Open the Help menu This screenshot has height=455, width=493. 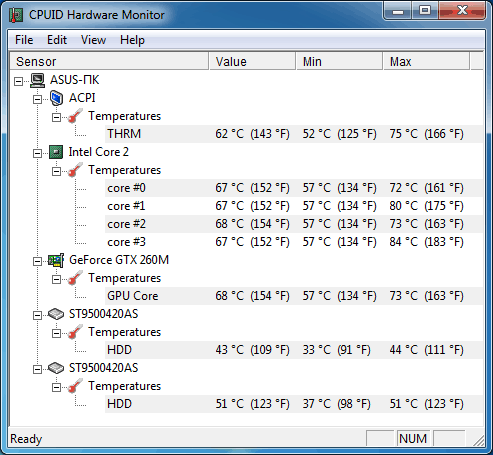[x=132, y=40]
